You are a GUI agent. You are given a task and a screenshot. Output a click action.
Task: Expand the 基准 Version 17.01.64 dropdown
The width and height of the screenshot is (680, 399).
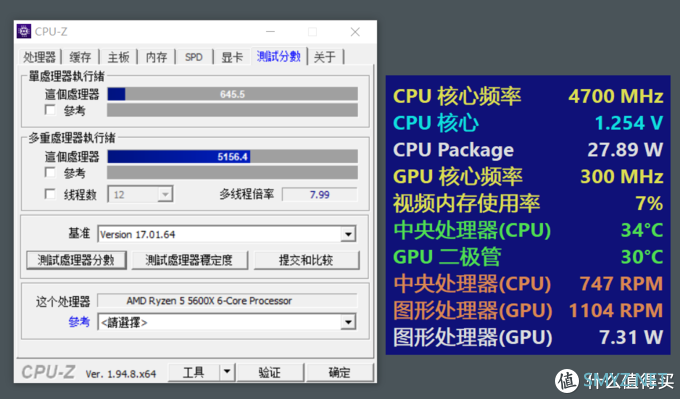tap(227, 234)
